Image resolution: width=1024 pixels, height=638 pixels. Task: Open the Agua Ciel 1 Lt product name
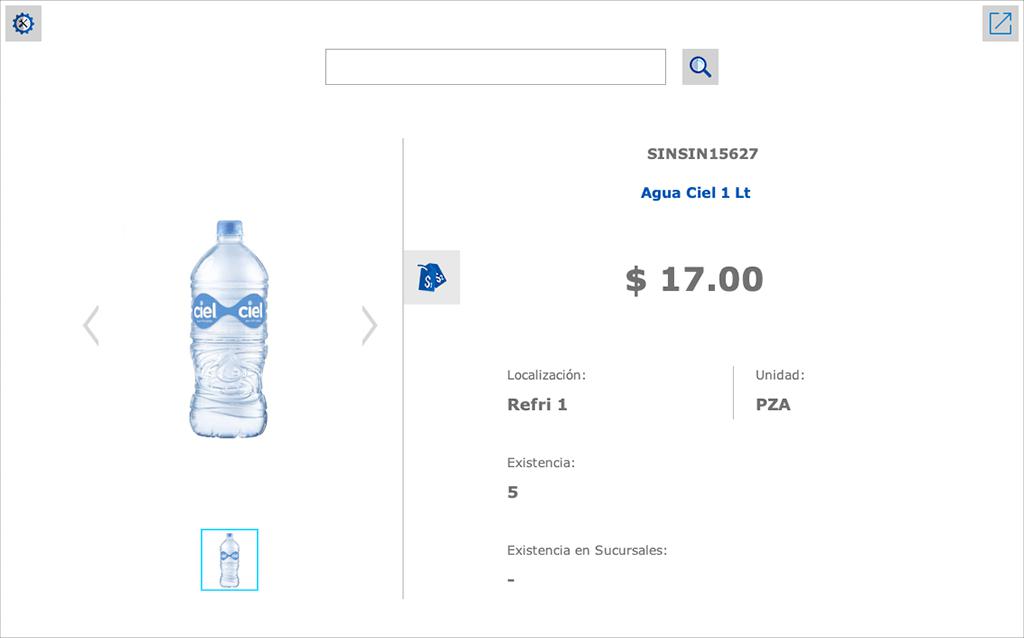695,193
